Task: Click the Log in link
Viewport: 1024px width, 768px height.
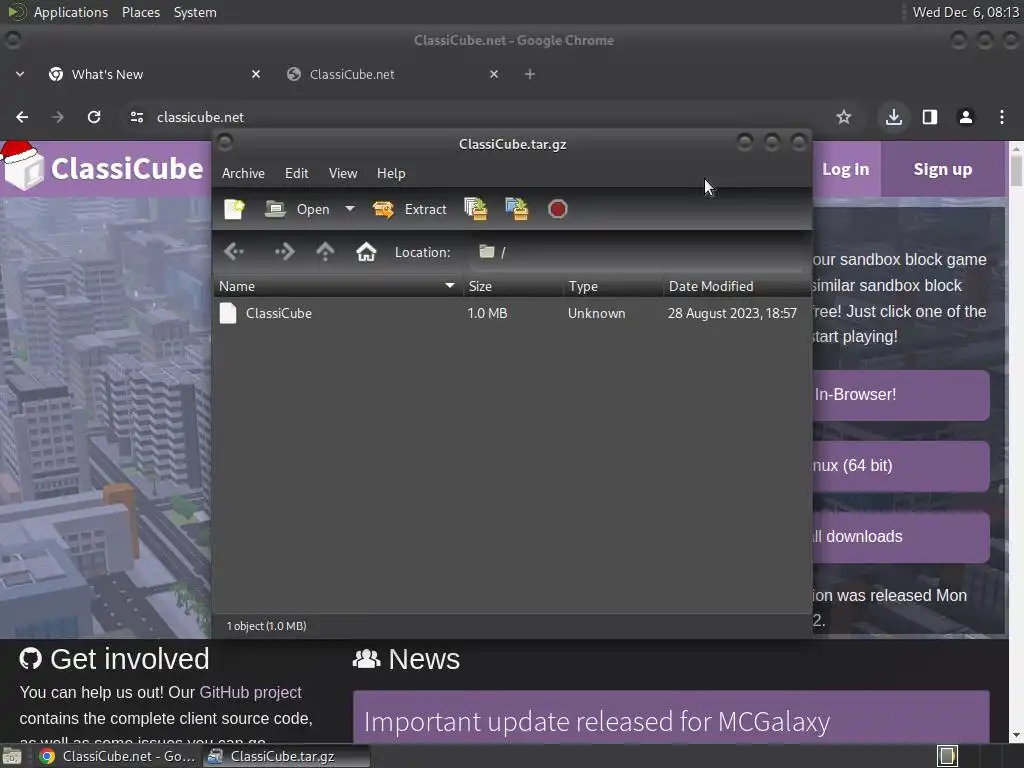Action: tap(845, 169)
